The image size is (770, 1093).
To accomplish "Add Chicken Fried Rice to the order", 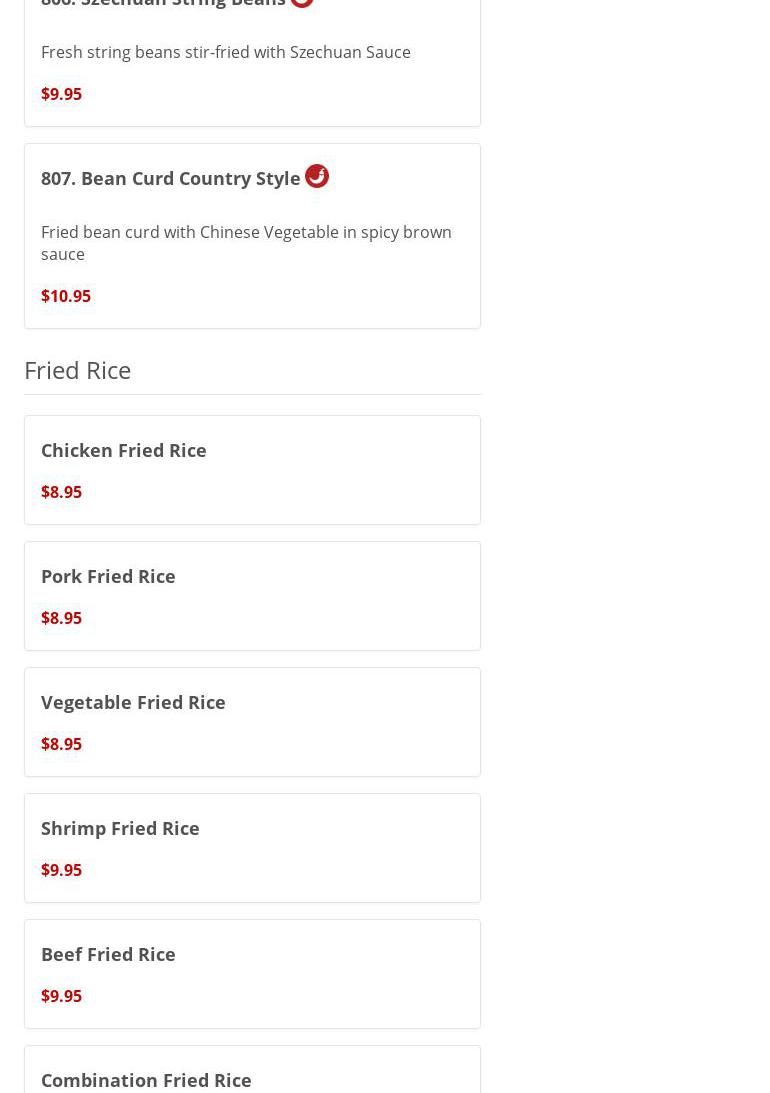I will point(124,450).
